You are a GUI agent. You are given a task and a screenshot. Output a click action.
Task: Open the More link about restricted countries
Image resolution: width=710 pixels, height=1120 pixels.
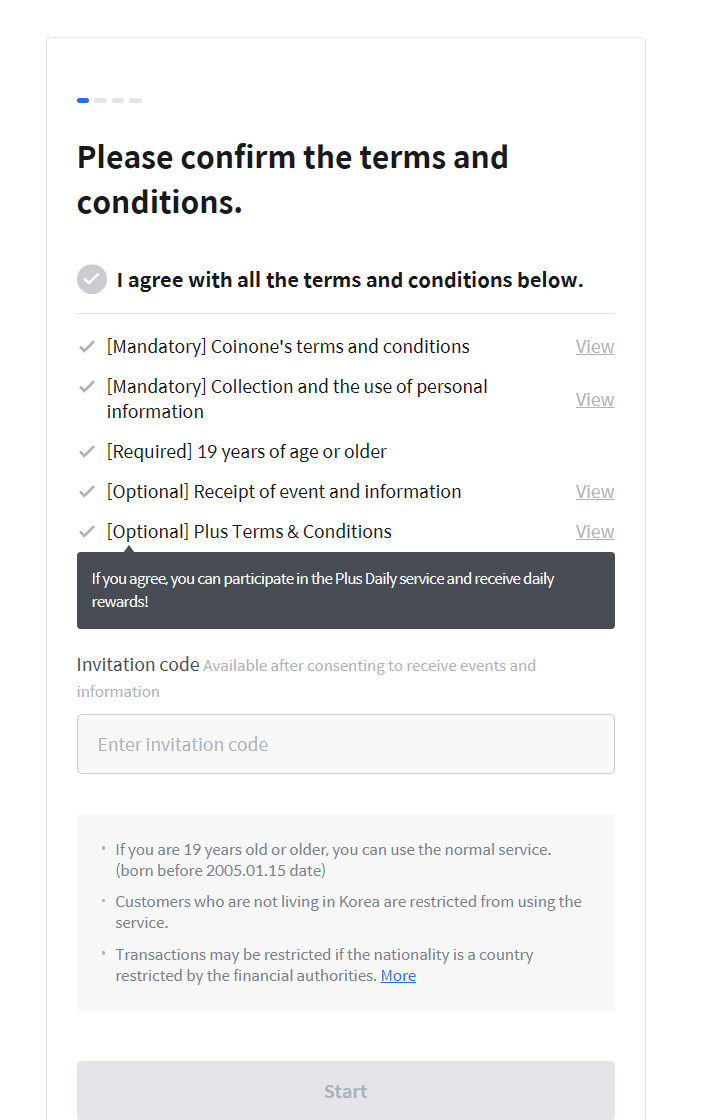click(398, 976)
